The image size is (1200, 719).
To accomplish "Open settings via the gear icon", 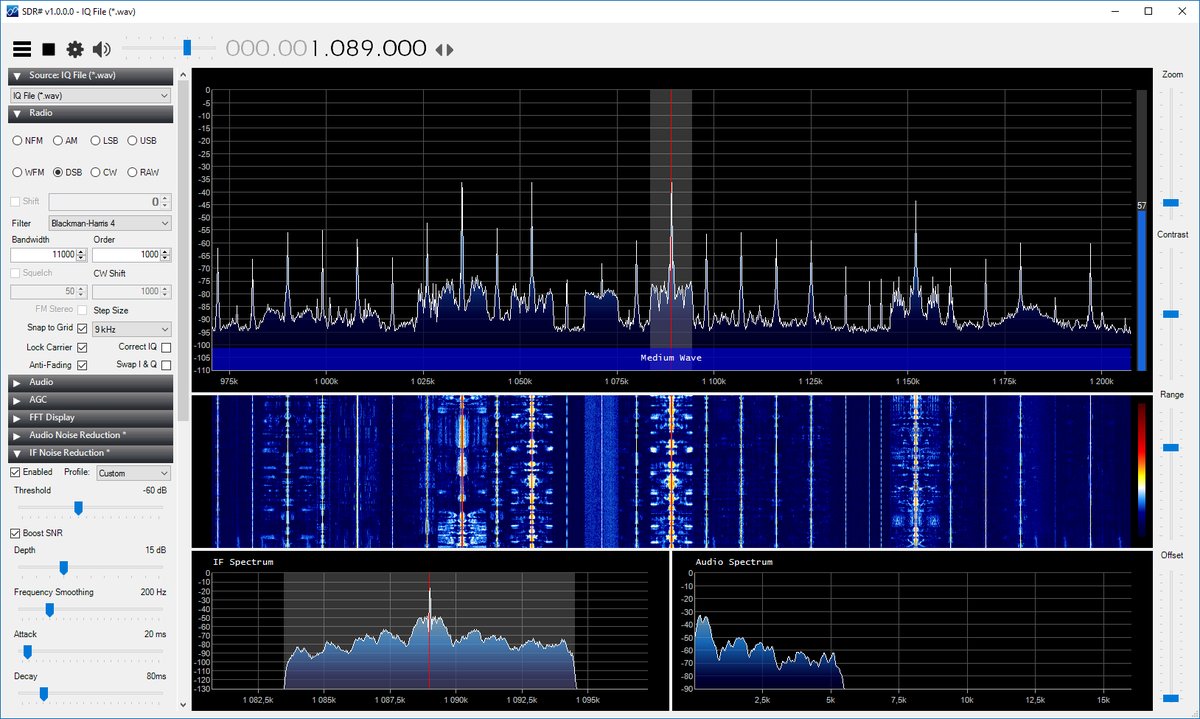I will (74, 49).
